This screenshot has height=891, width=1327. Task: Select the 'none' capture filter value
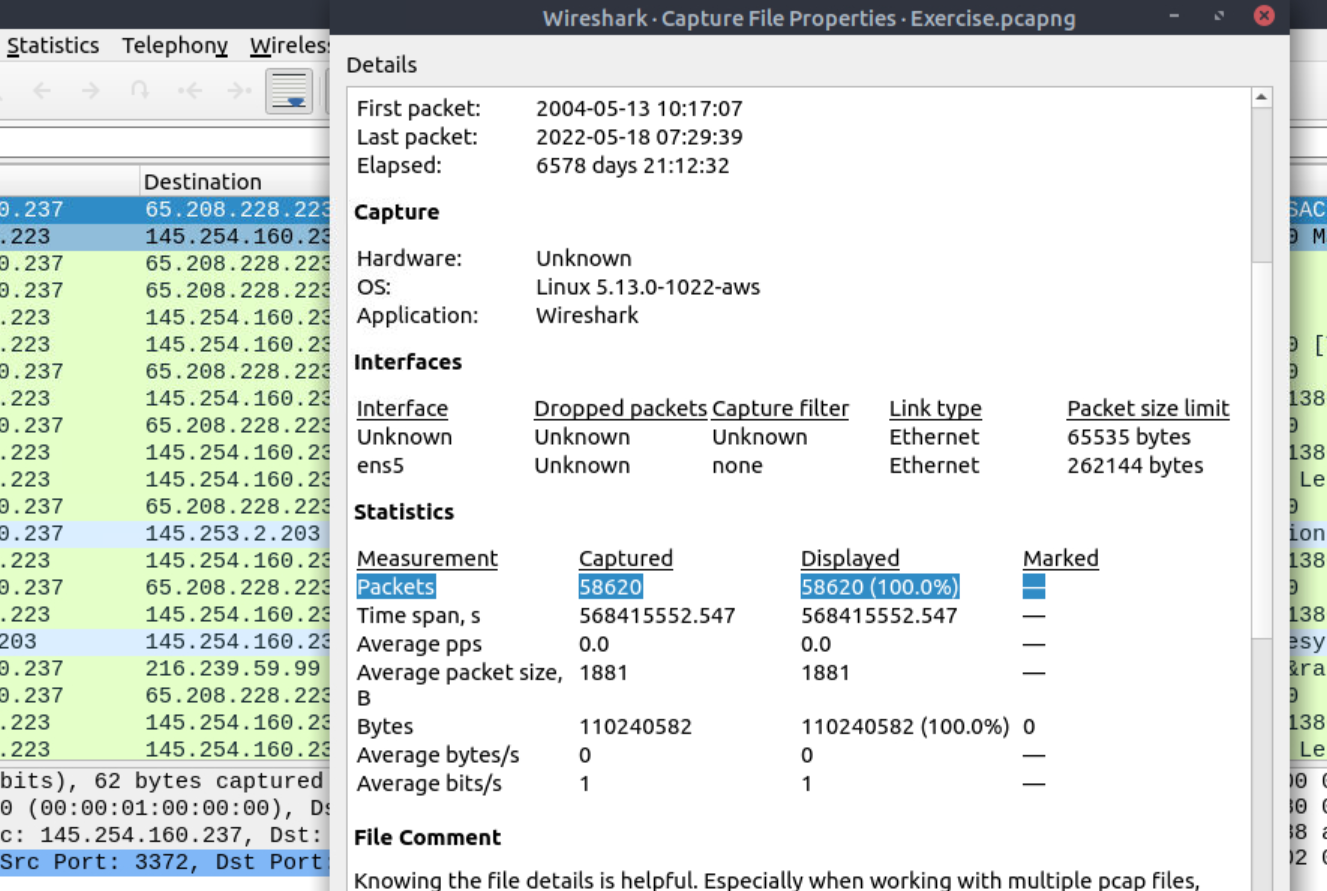coord(737,466)
